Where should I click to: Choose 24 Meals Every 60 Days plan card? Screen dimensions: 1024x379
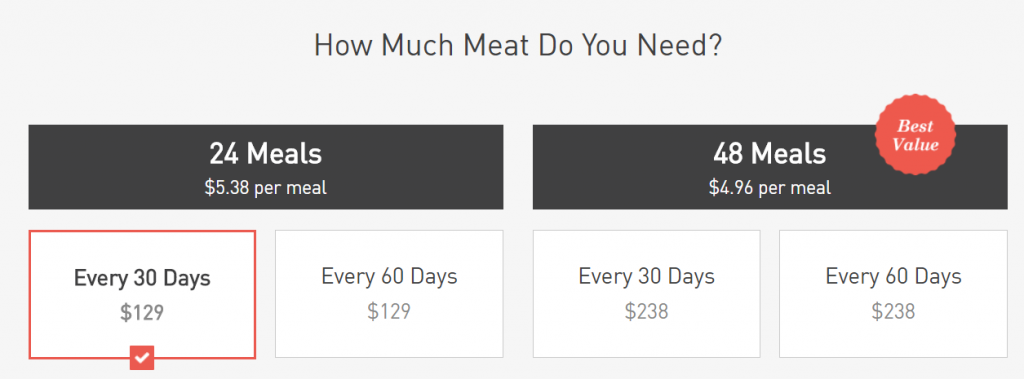[389, 293]
